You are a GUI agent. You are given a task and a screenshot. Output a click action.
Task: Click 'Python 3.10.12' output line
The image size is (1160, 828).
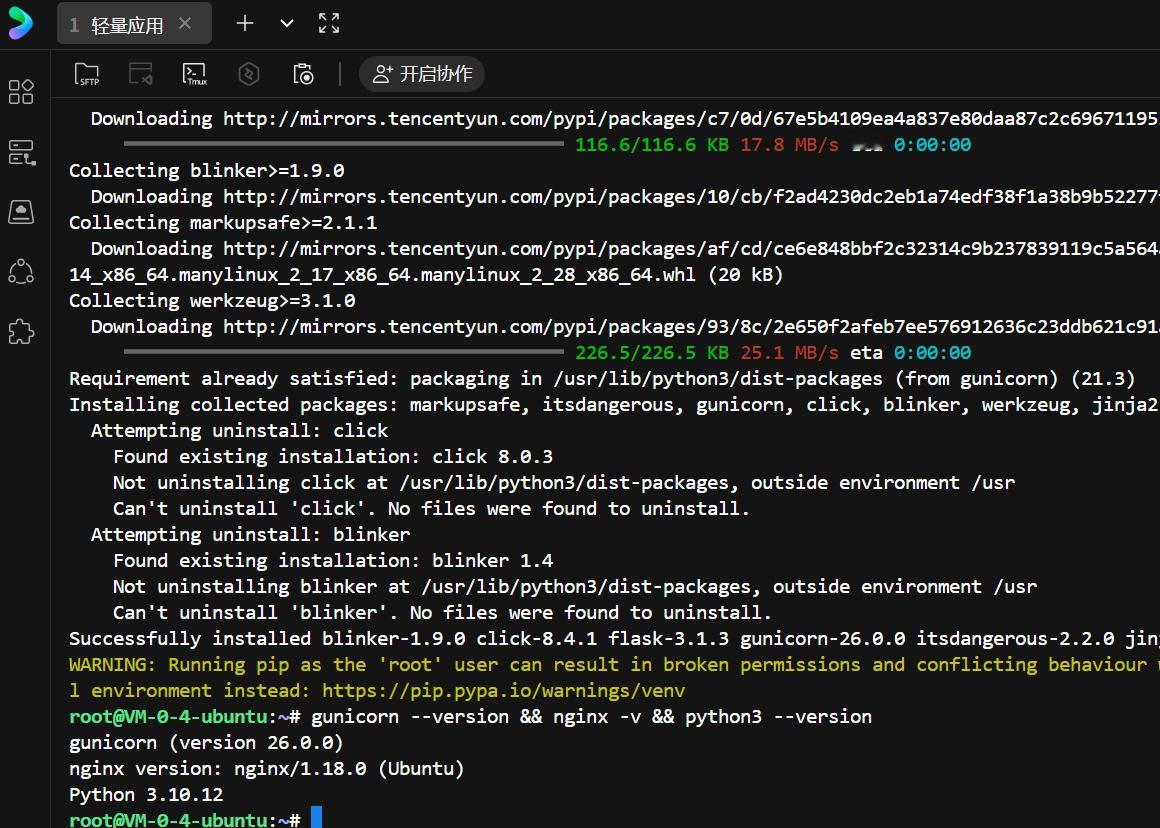(x=146, y=795)
